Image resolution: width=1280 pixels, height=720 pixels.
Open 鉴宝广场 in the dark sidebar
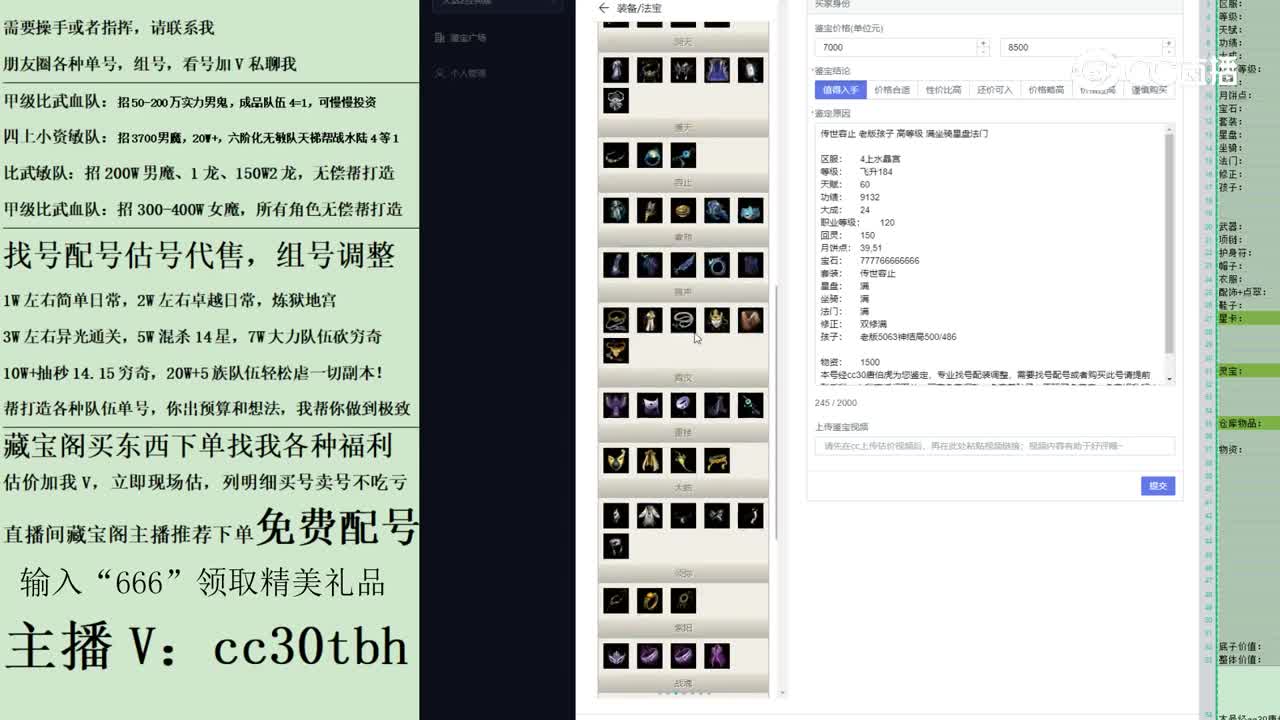click(x=461, y=38)
